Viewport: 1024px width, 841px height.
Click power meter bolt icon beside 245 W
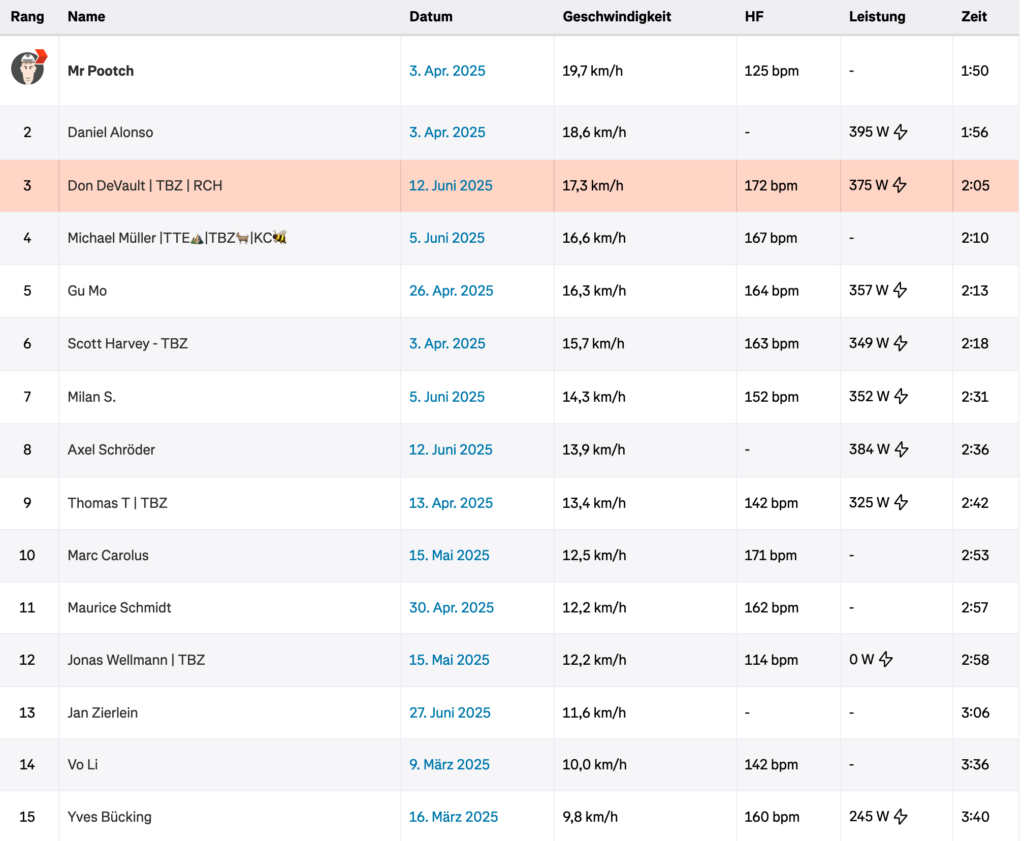pos(901,816)
